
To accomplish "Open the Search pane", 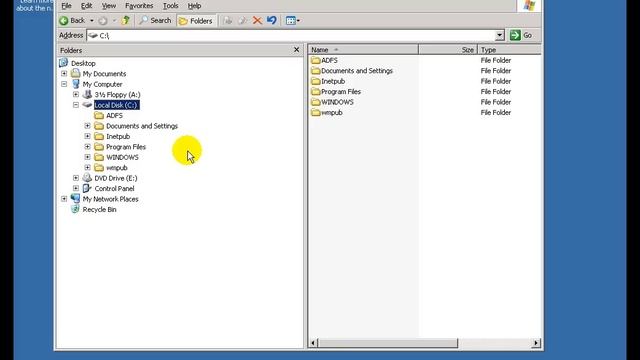I will click(156, 20).
